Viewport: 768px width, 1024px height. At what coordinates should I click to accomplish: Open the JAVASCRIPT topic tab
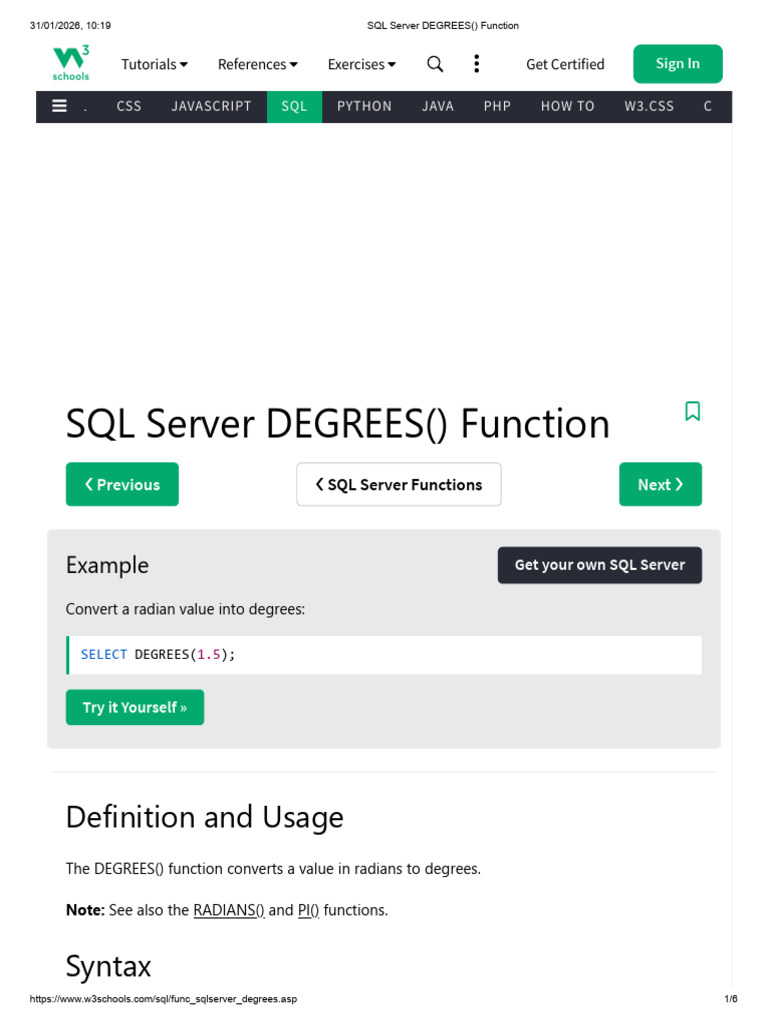point(211,106)
